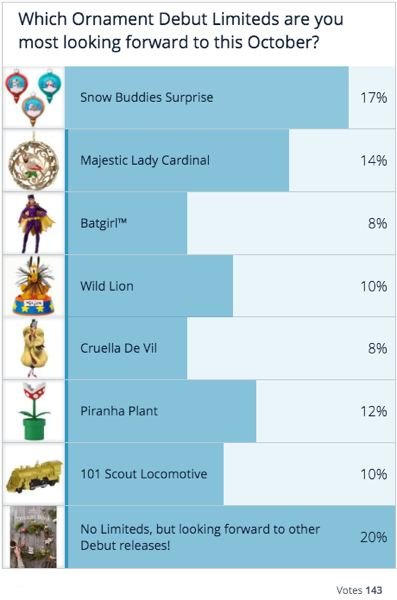The height and width of the screenshot is (600, 397).
Task: Click the poll question heading text
Action: pyautogui.click(x=181, y=31)
